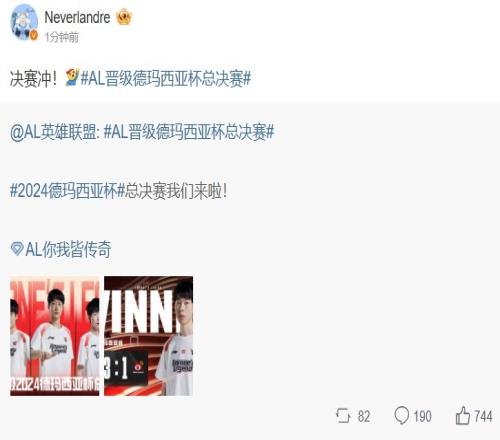Viewport: 500px width, 440px height.
Task: Open @AL英雄联盟 mention link
Action: pyautogui.click(x=55, y=132)
